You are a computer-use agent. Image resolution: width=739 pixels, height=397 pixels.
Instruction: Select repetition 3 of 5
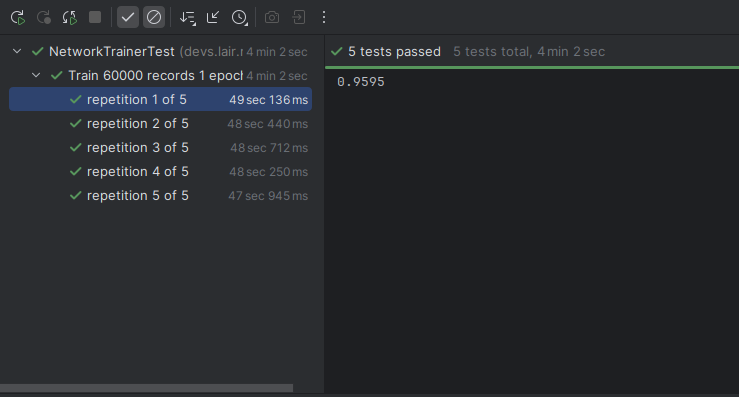[160, 148]
